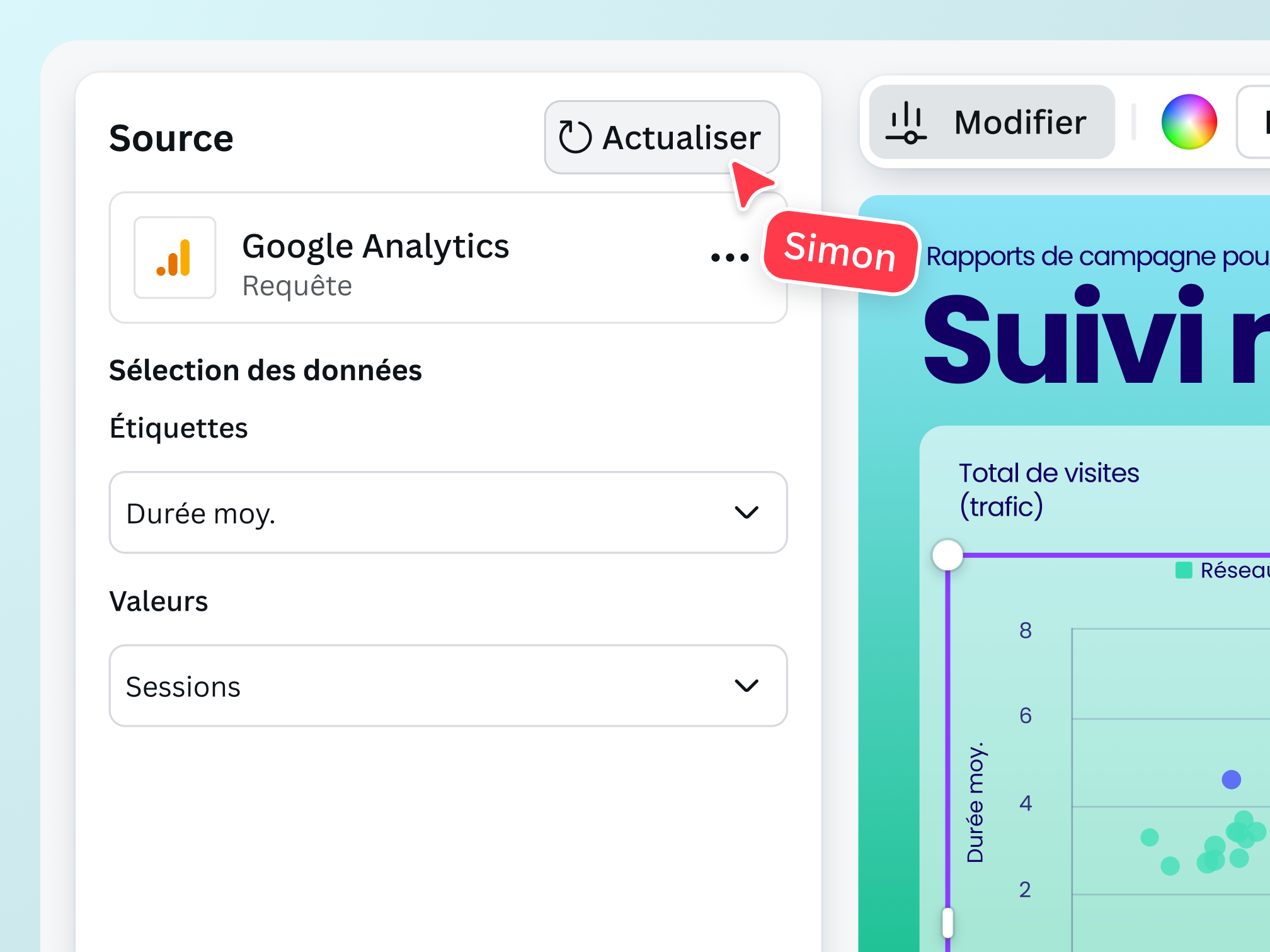Click the chart settings icon beside Modifier
This screenshot has width=1270, height=952.
(906, 123)
